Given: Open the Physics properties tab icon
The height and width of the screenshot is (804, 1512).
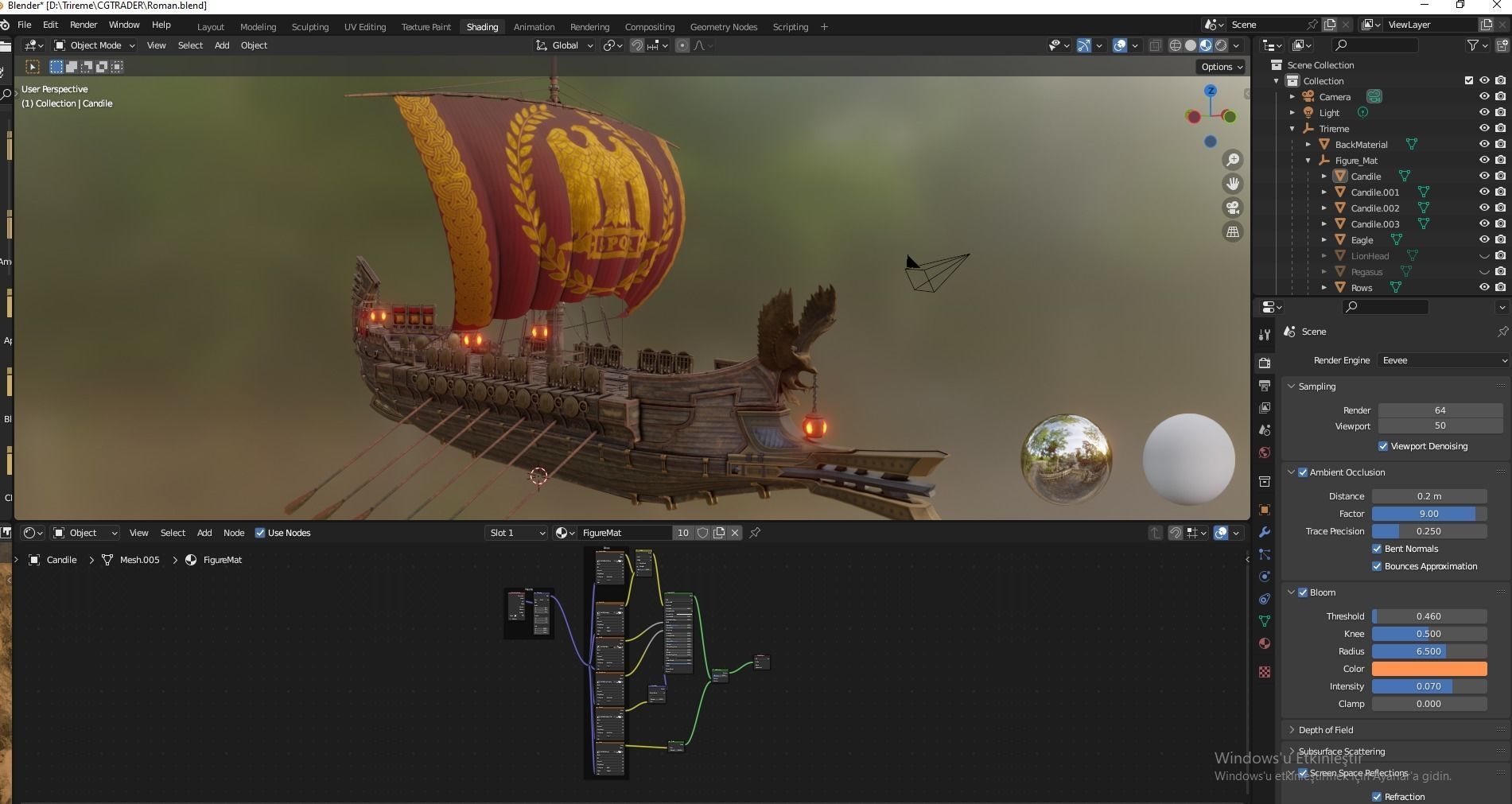Looking at the screenshot, I should coord(1265,577).
